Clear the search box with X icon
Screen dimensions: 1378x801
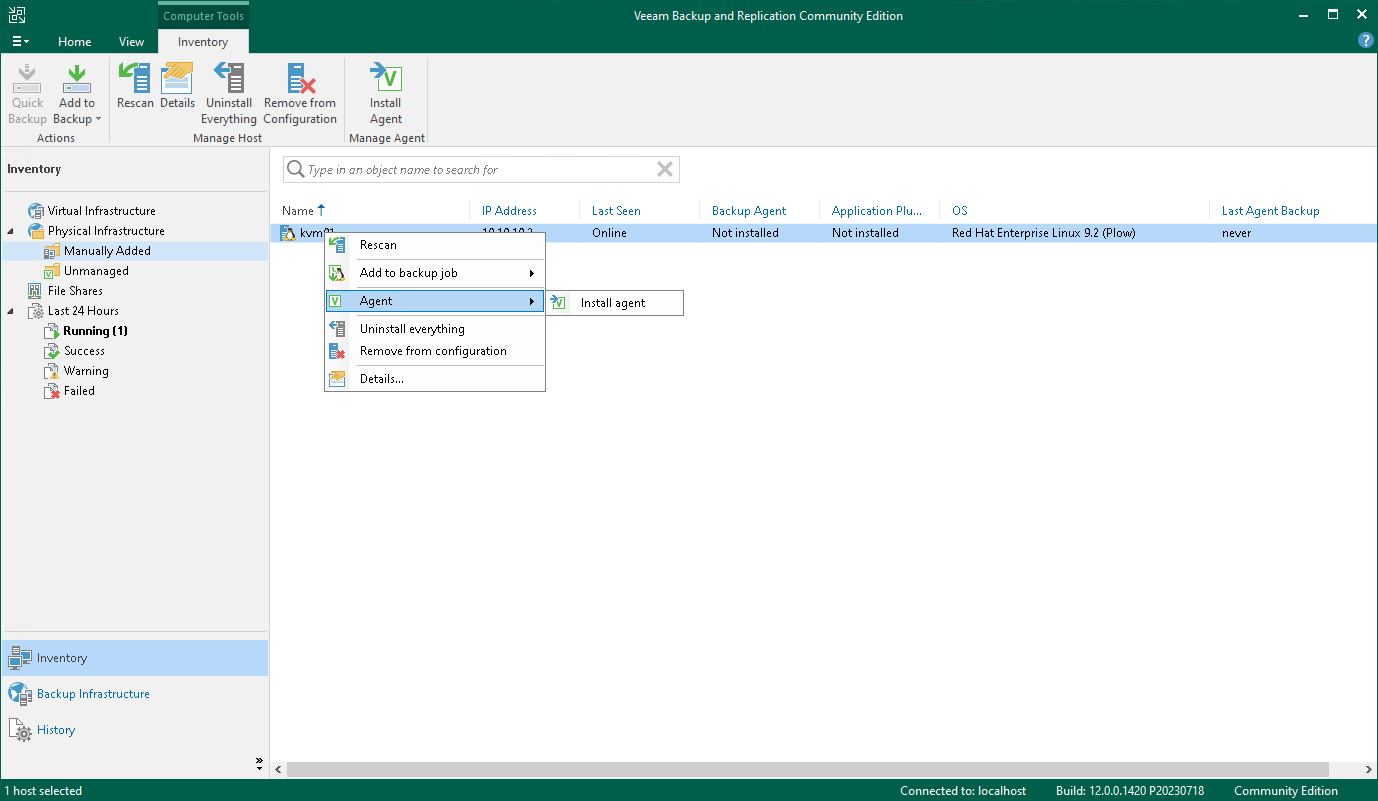pos(664,170)
